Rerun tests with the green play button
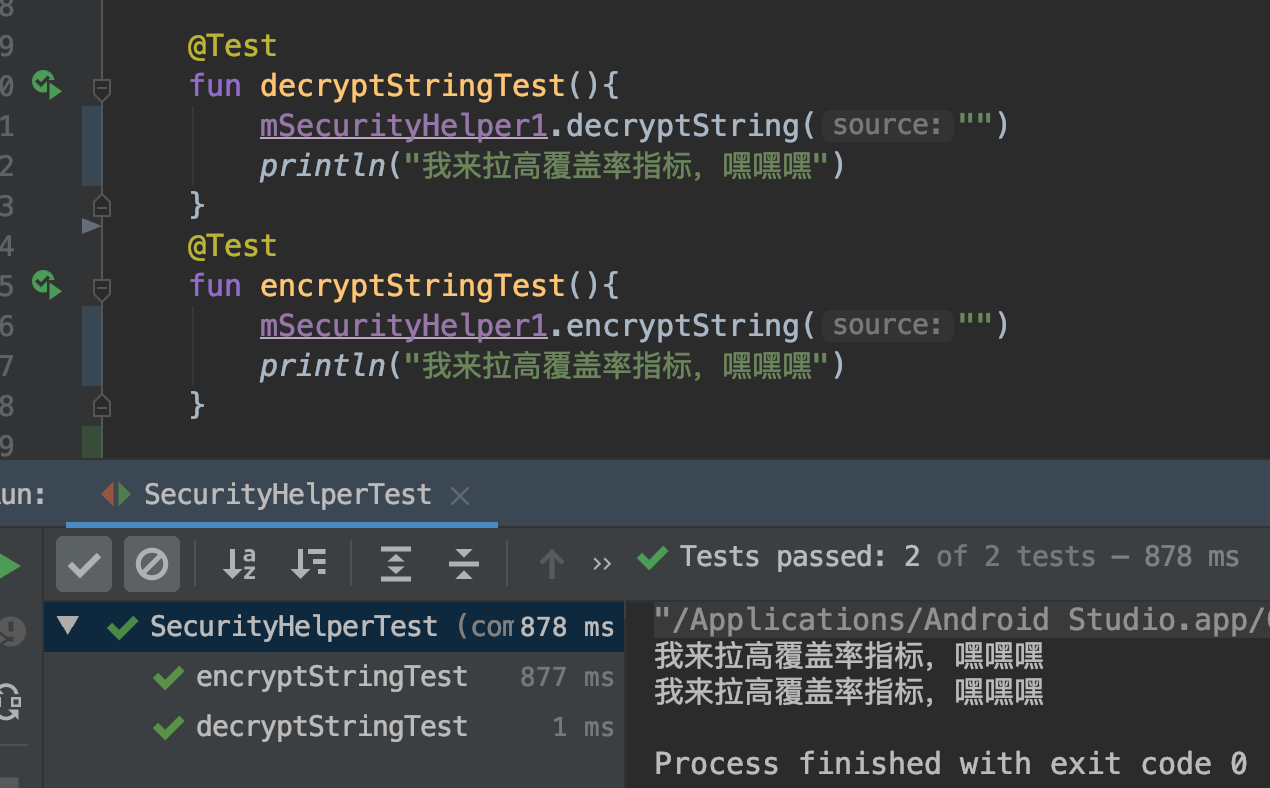1270x788 pixels. pos(10,566)
